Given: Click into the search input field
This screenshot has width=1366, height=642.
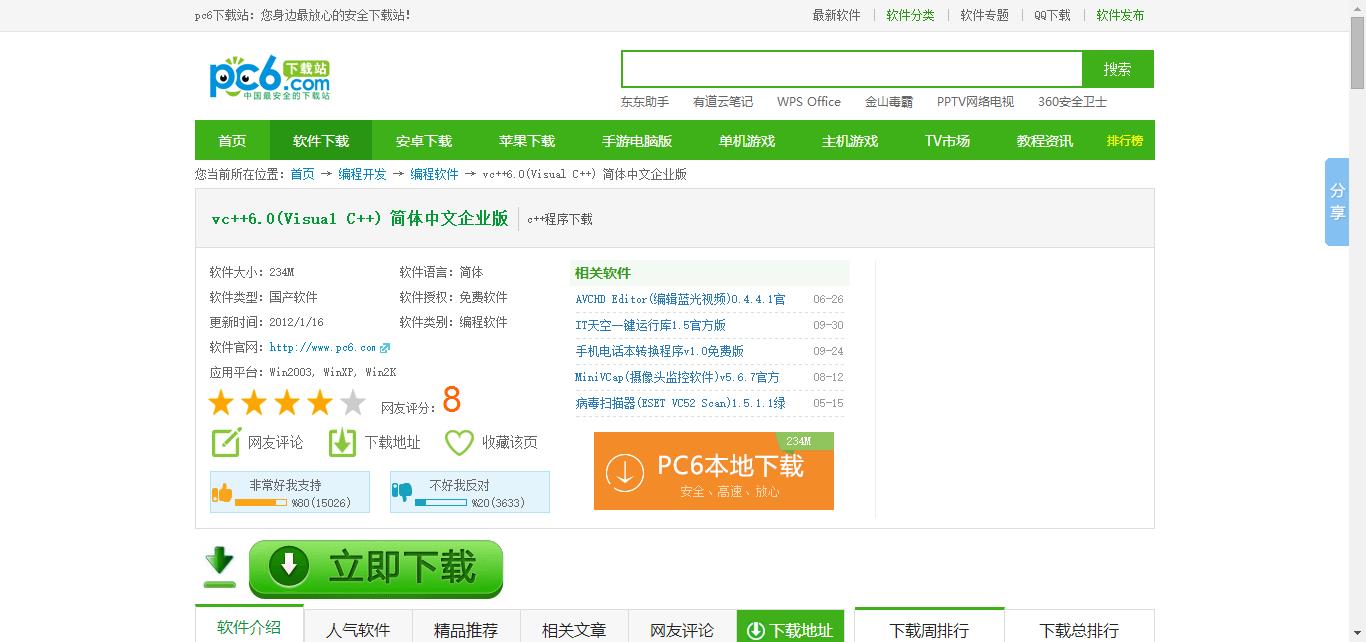Looking at the screenshot, I should [852, 69].
